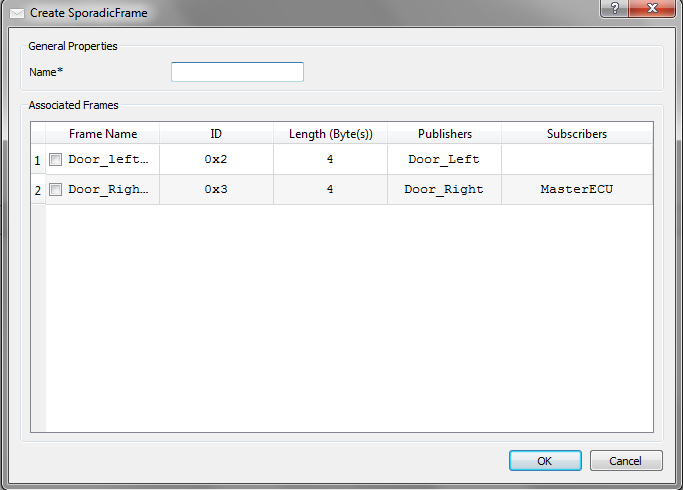Screen dimensions: 683x490
Task: Click the Door_Left publisher cell
Action: click(444, 159)
